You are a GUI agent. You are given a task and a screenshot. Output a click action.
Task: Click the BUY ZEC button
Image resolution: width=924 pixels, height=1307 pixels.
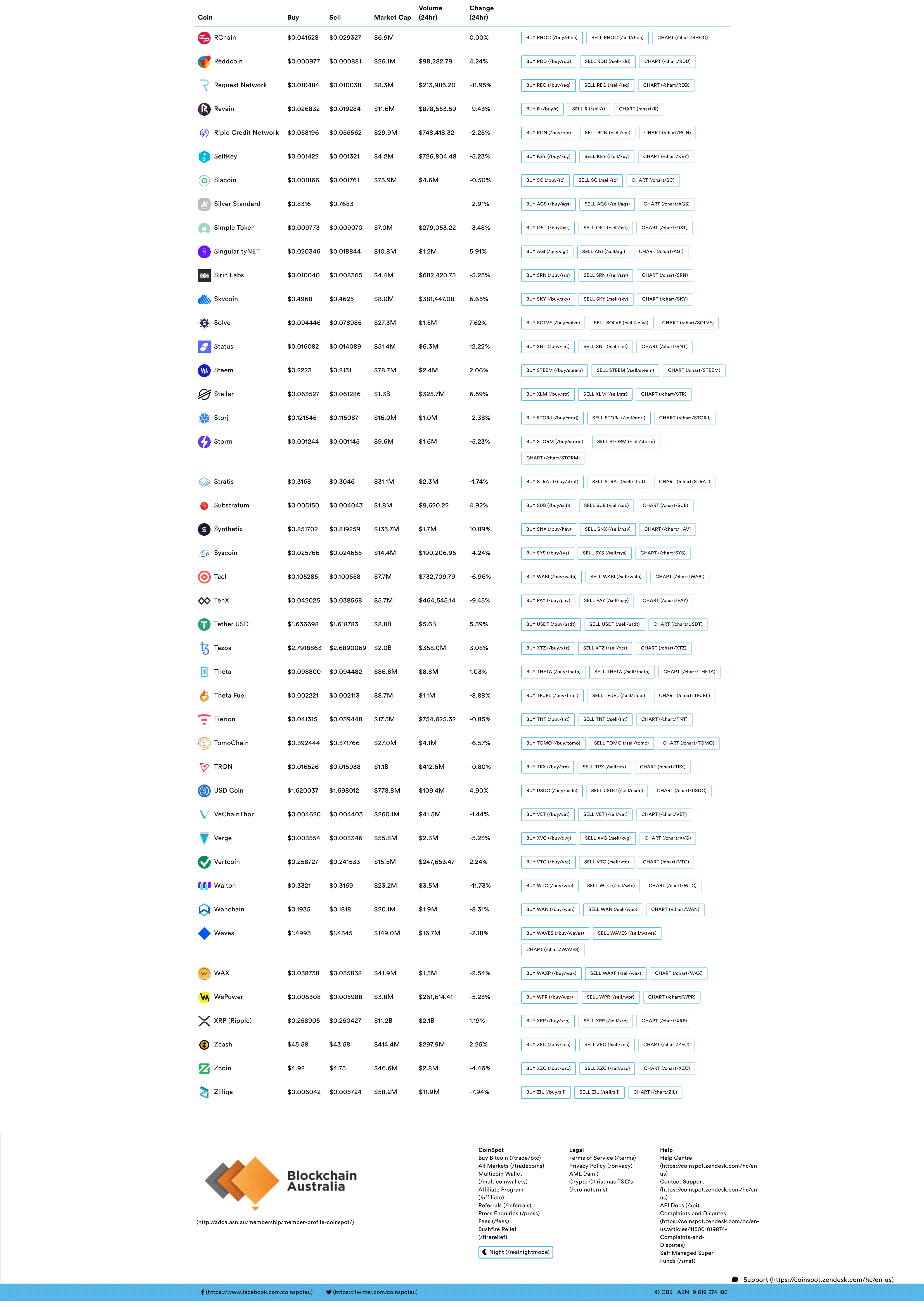548,1045
